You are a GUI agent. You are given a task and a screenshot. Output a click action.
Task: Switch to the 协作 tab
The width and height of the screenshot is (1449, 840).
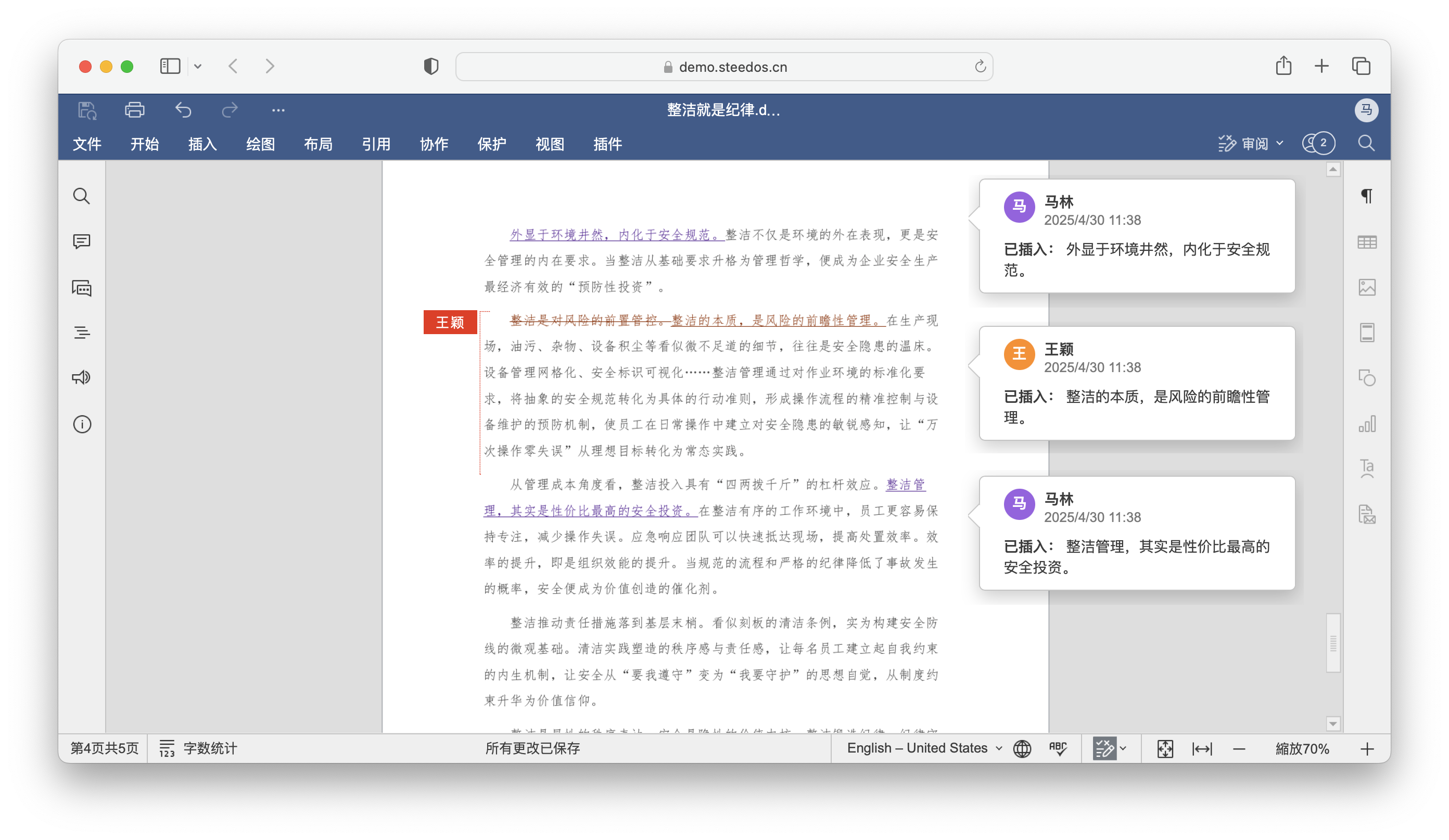coord(434,144)
